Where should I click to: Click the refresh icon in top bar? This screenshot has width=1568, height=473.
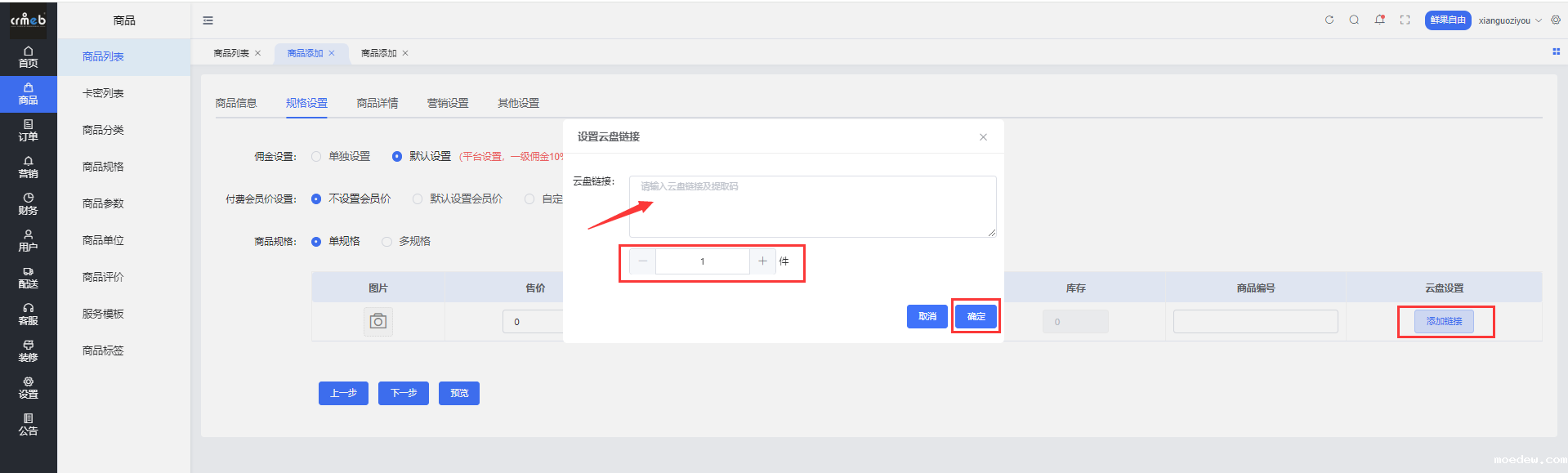[x=1329, y=20]
